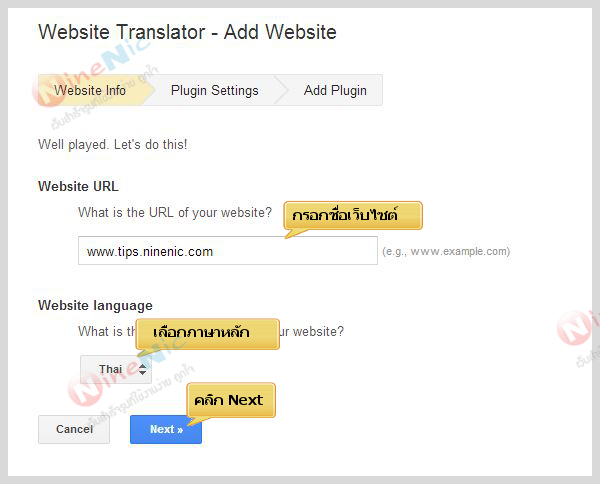Go to the Add Plugin step
This screenshot has width=600, height=484.
pyautogui.click(x=334, y=90)
